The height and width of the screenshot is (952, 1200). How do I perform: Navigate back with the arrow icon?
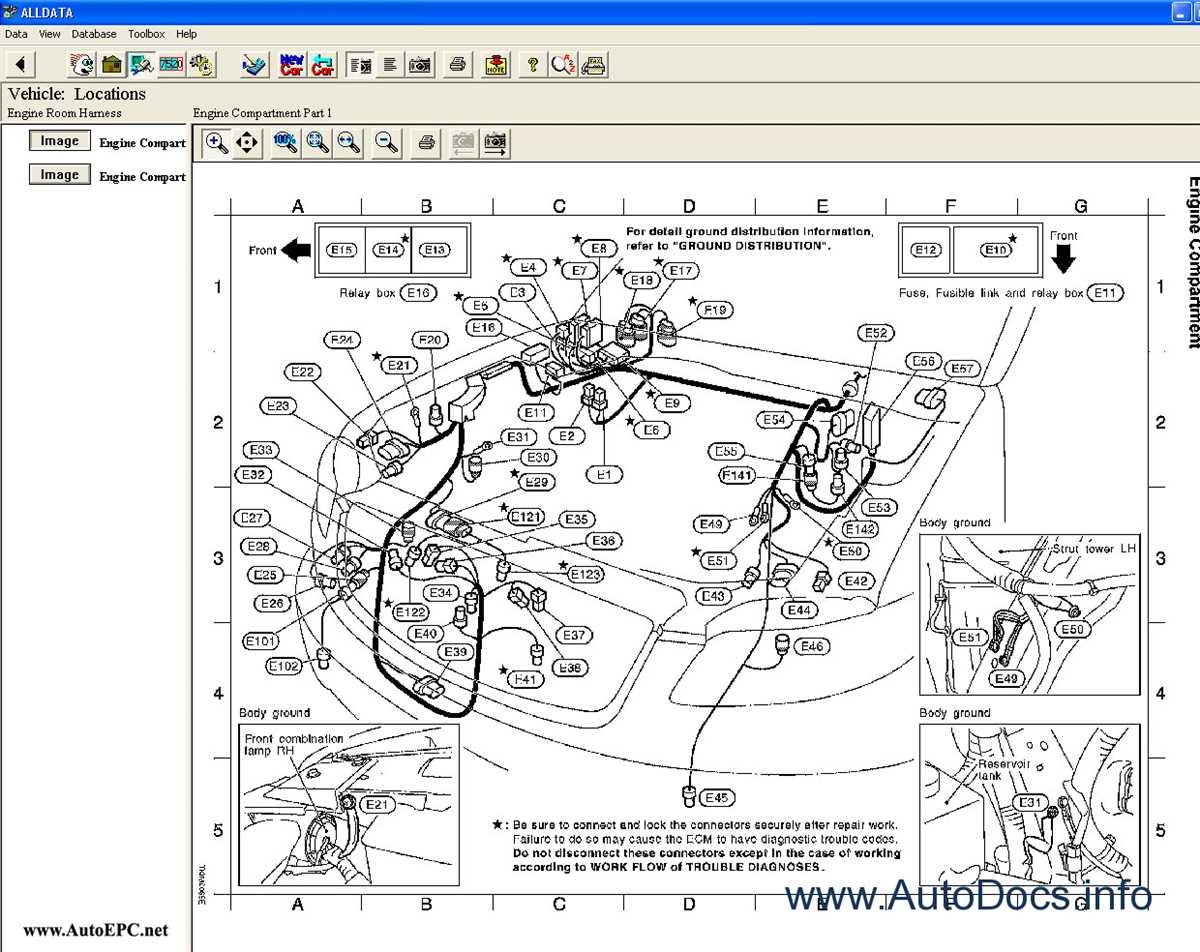[20, 64]
